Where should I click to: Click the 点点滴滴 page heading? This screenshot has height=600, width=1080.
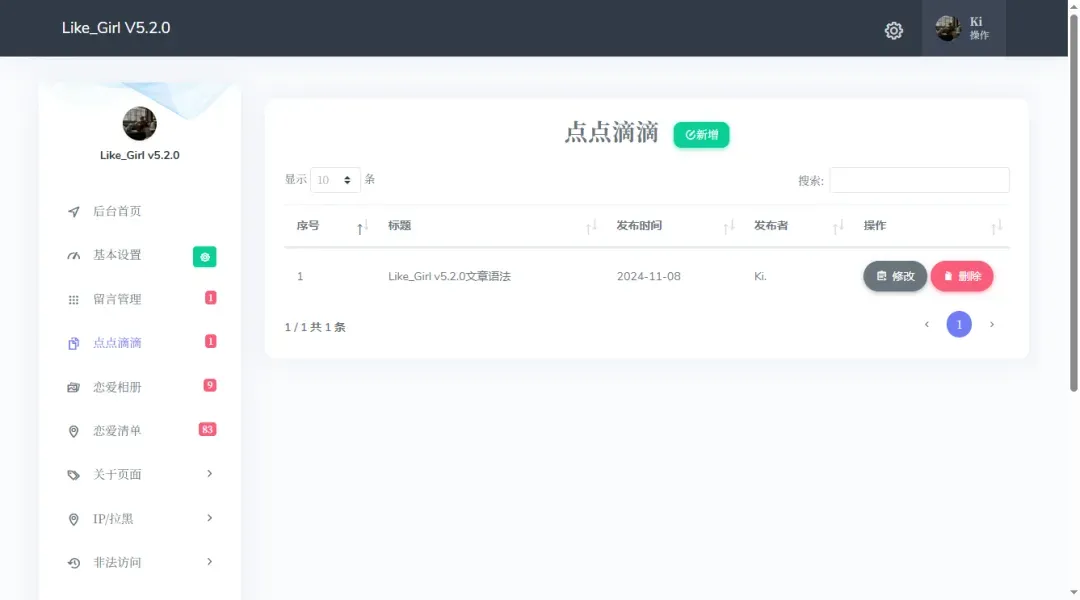612,132
